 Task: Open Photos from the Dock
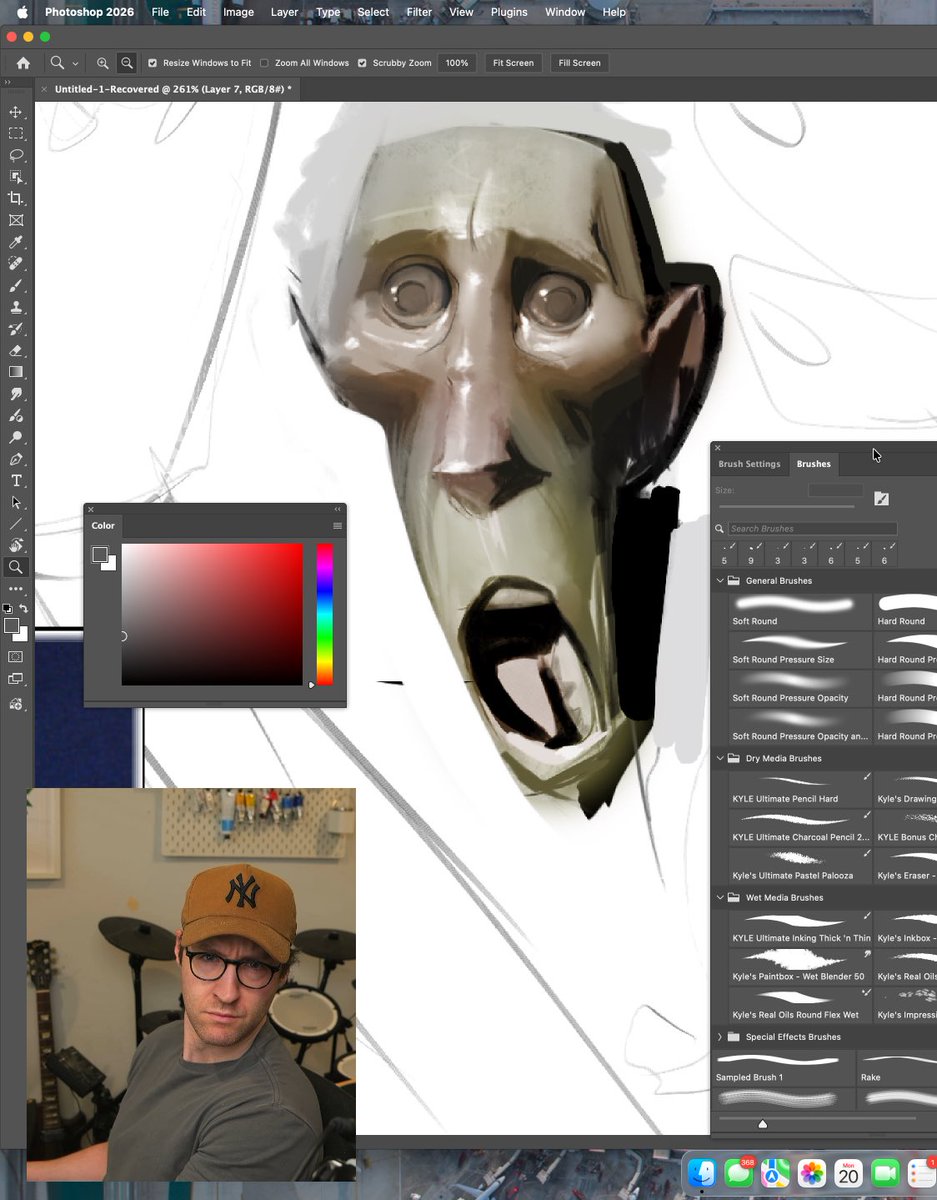(x=812, y=1173)
